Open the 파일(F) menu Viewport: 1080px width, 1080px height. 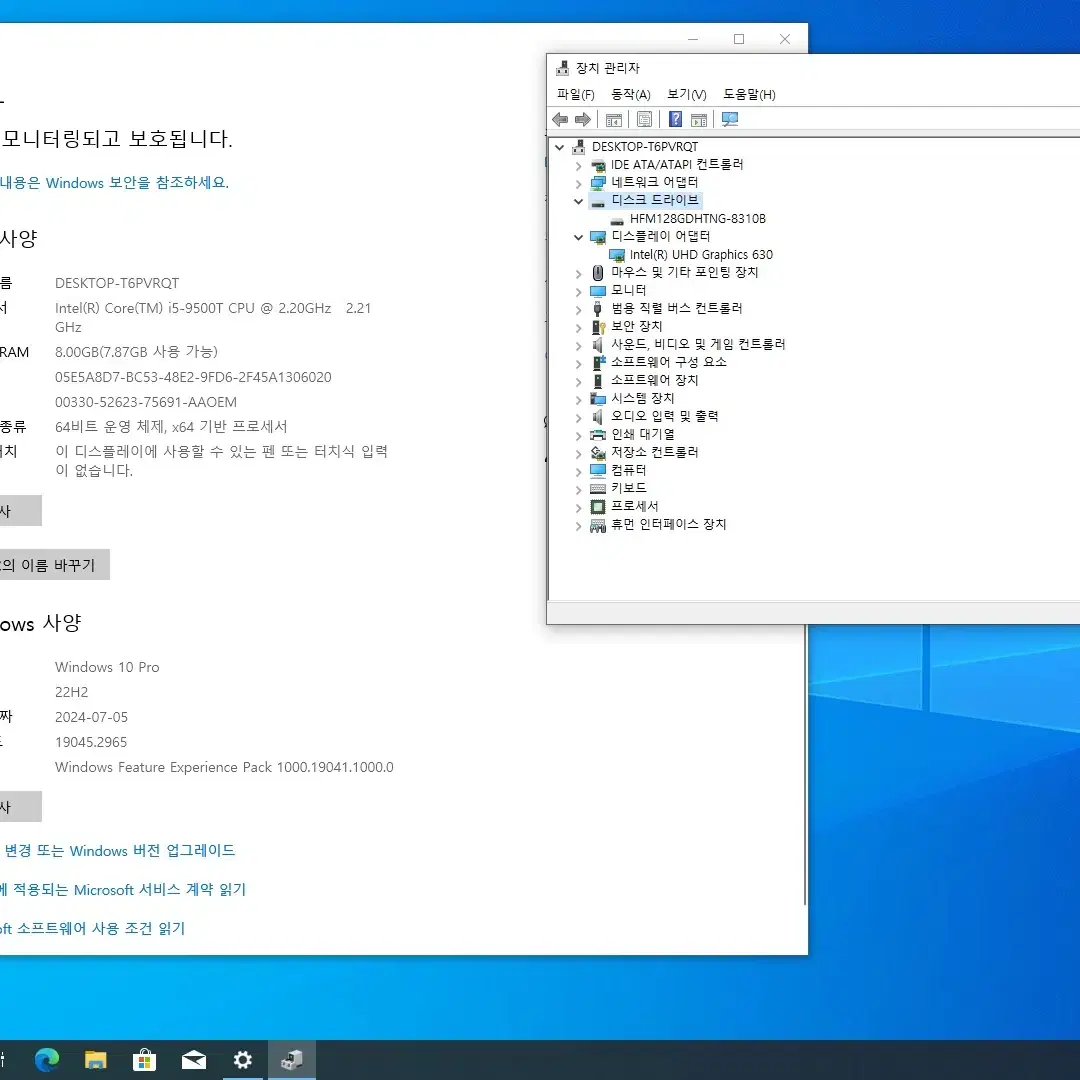tap(576, 94)
